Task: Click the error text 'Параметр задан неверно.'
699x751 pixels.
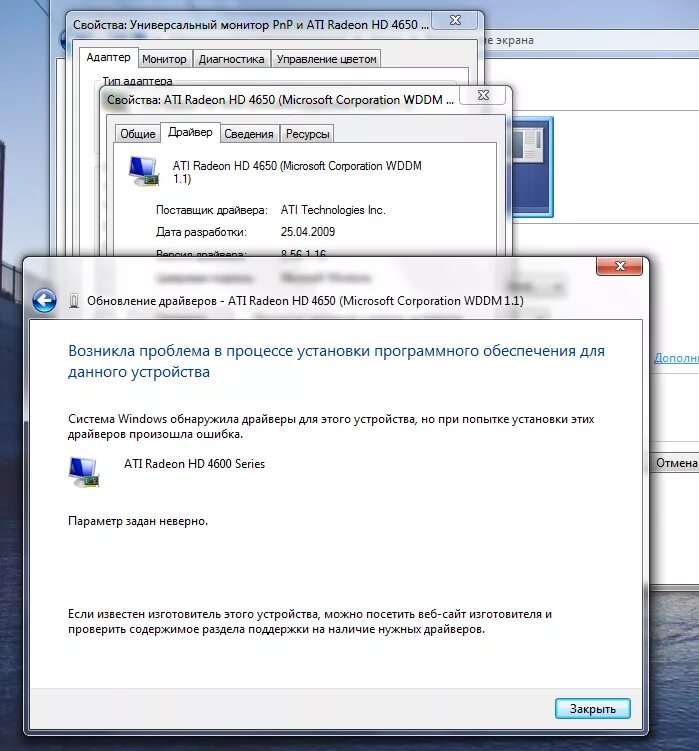Action: [138, 521]
